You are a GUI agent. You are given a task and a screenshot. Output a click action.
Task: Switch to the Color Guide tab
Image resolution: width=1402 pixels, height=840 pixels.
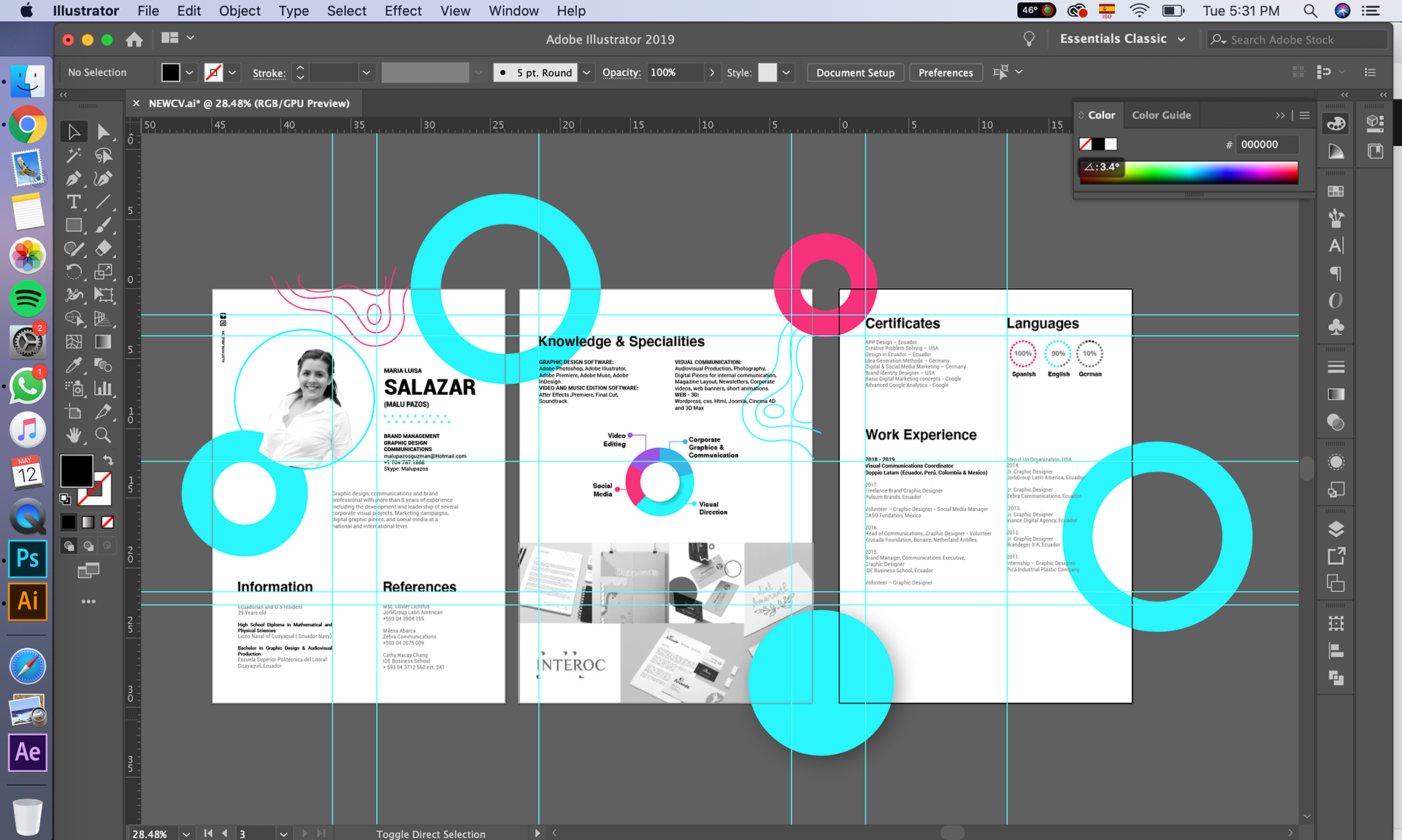point(1161,115)
